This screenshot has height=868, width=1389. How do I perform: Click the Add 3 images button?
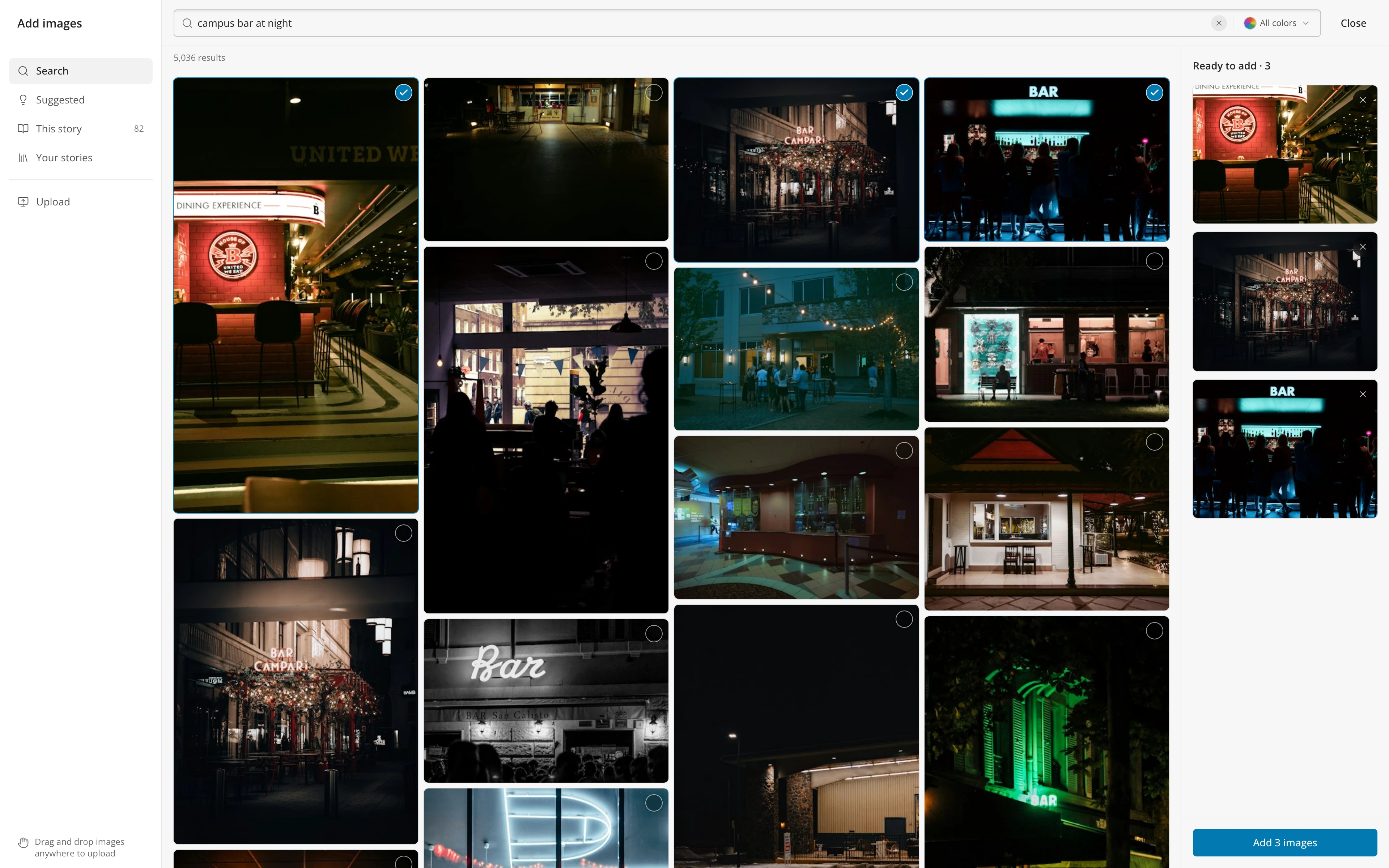click(1284, 842)
